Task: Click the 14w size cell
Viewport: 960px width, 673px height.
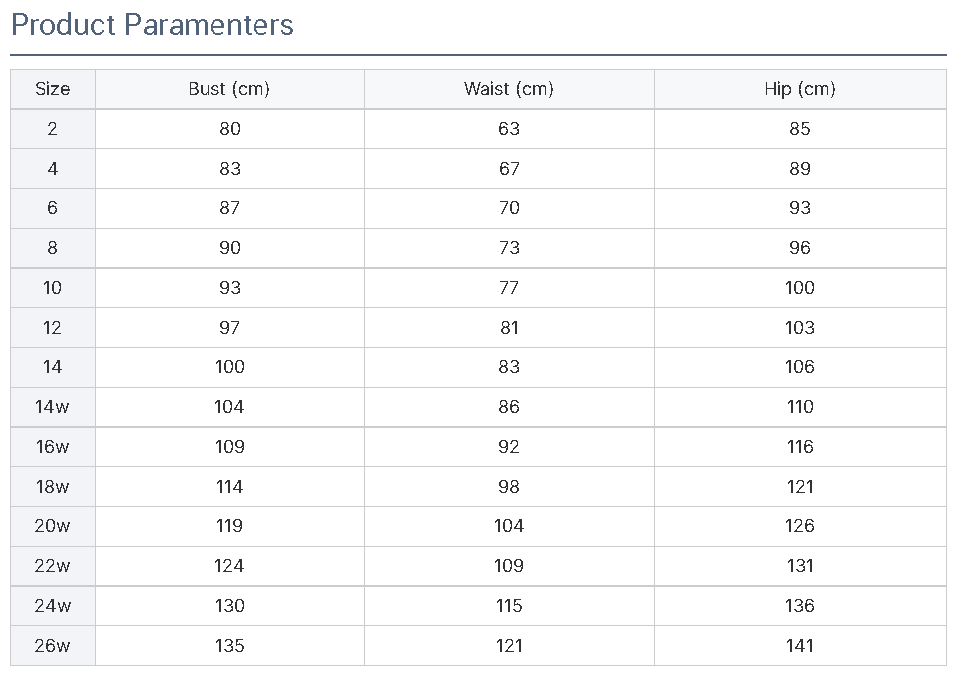Action: [53, 407]
